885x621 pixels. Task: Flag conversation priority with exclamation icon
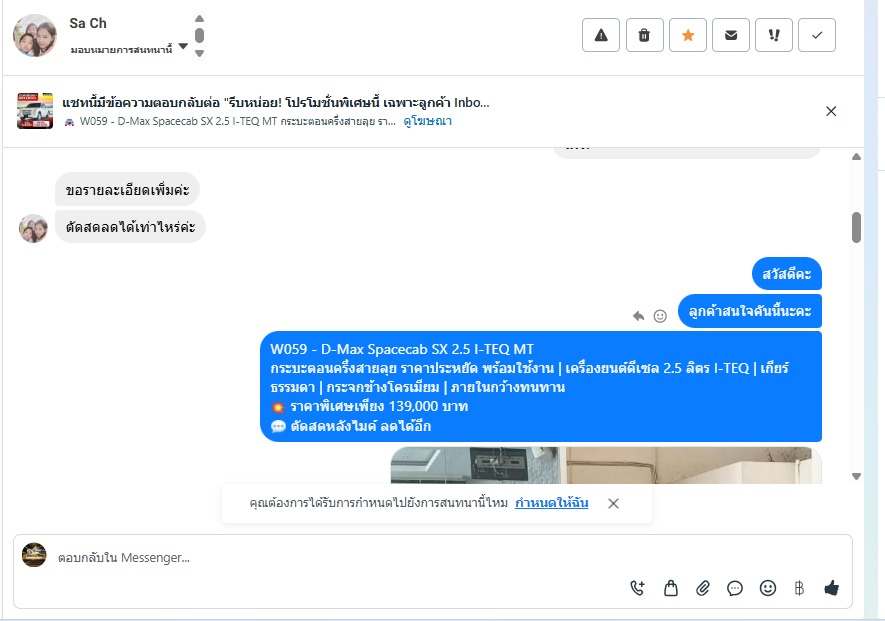pos(774,35)
